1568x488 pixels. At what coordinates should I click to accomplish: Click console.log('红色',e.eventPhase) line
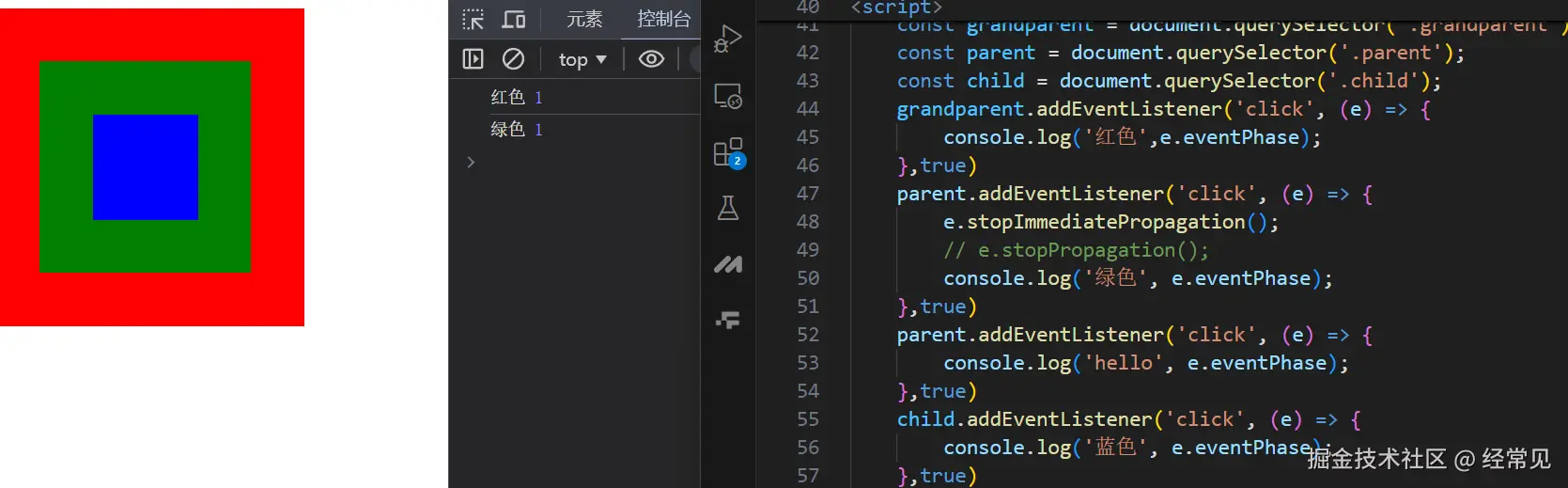pyautogui.click(x=1132, y=137)
